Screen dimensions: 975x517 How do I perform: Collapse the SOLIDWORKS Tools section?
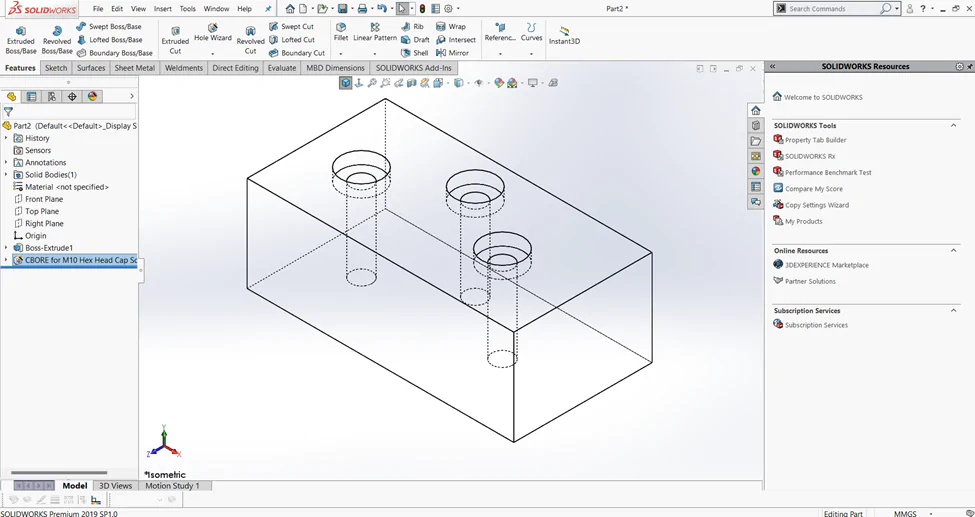pos(953,126)
